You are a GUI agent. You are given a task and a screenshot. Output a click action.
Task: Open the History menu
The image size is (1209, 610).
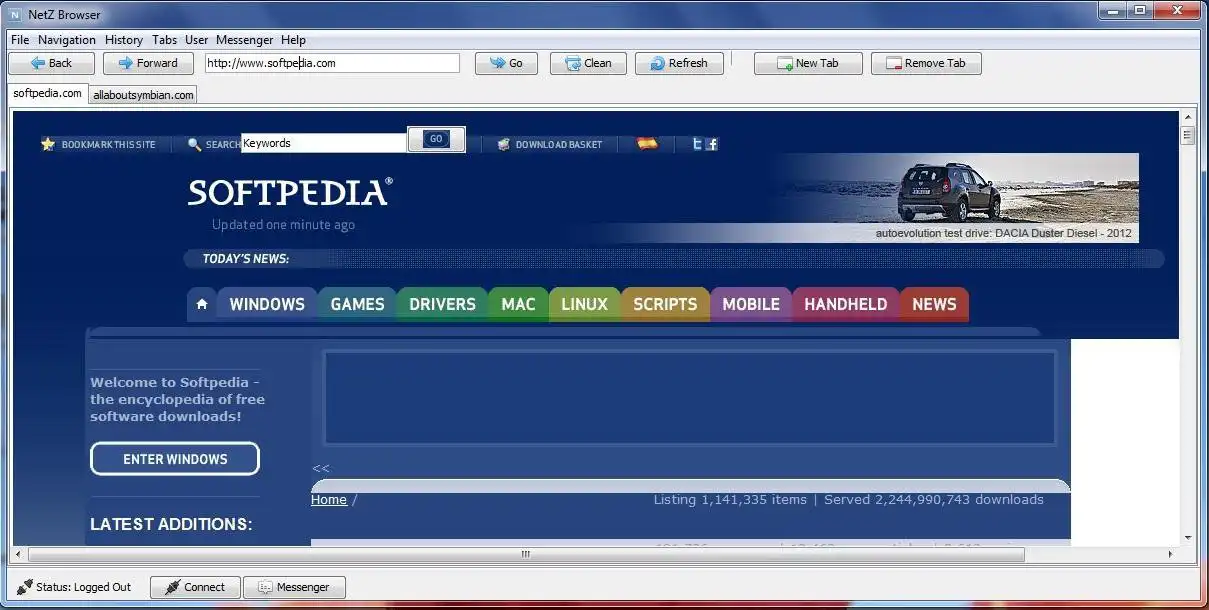(124, 40)
